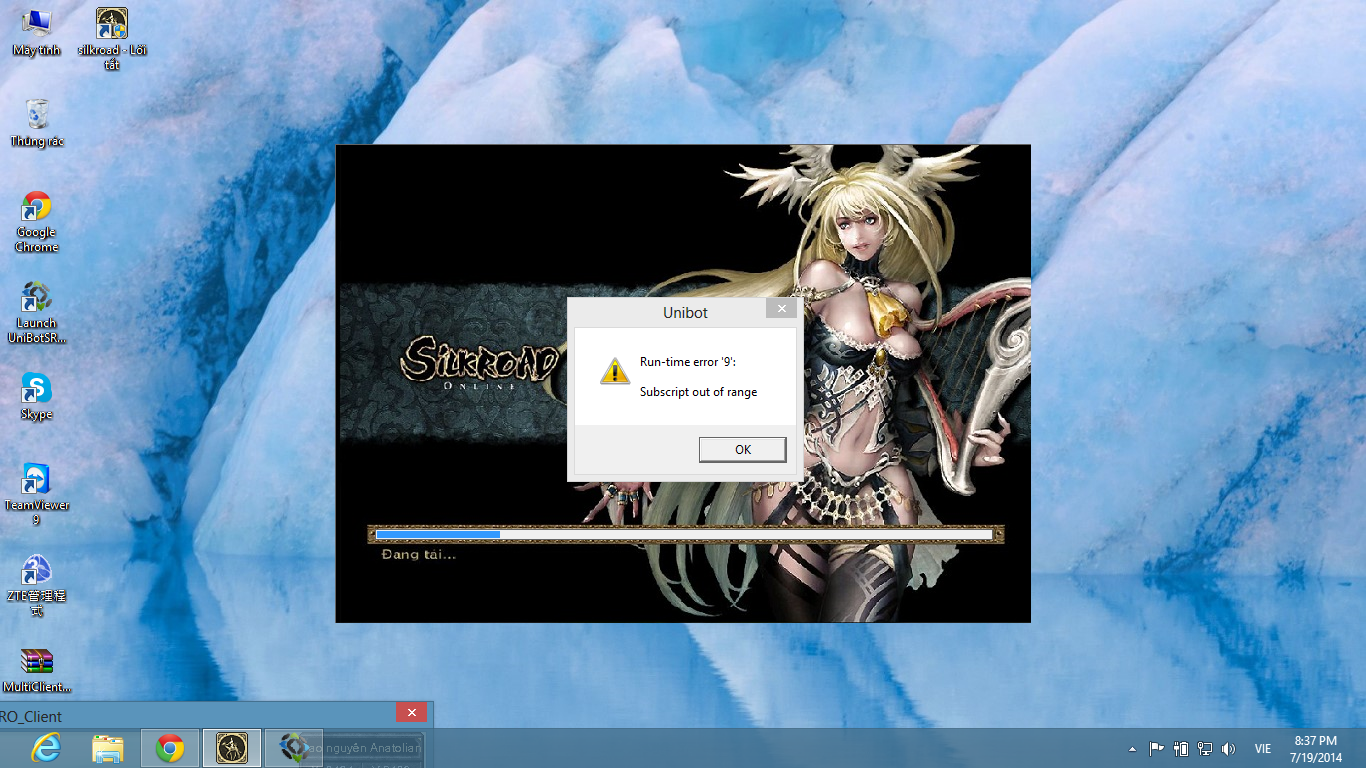This screenshot has height=768, width=1366.
Task: Open the Máy tính desktop icon
Action: coord(37,32)
